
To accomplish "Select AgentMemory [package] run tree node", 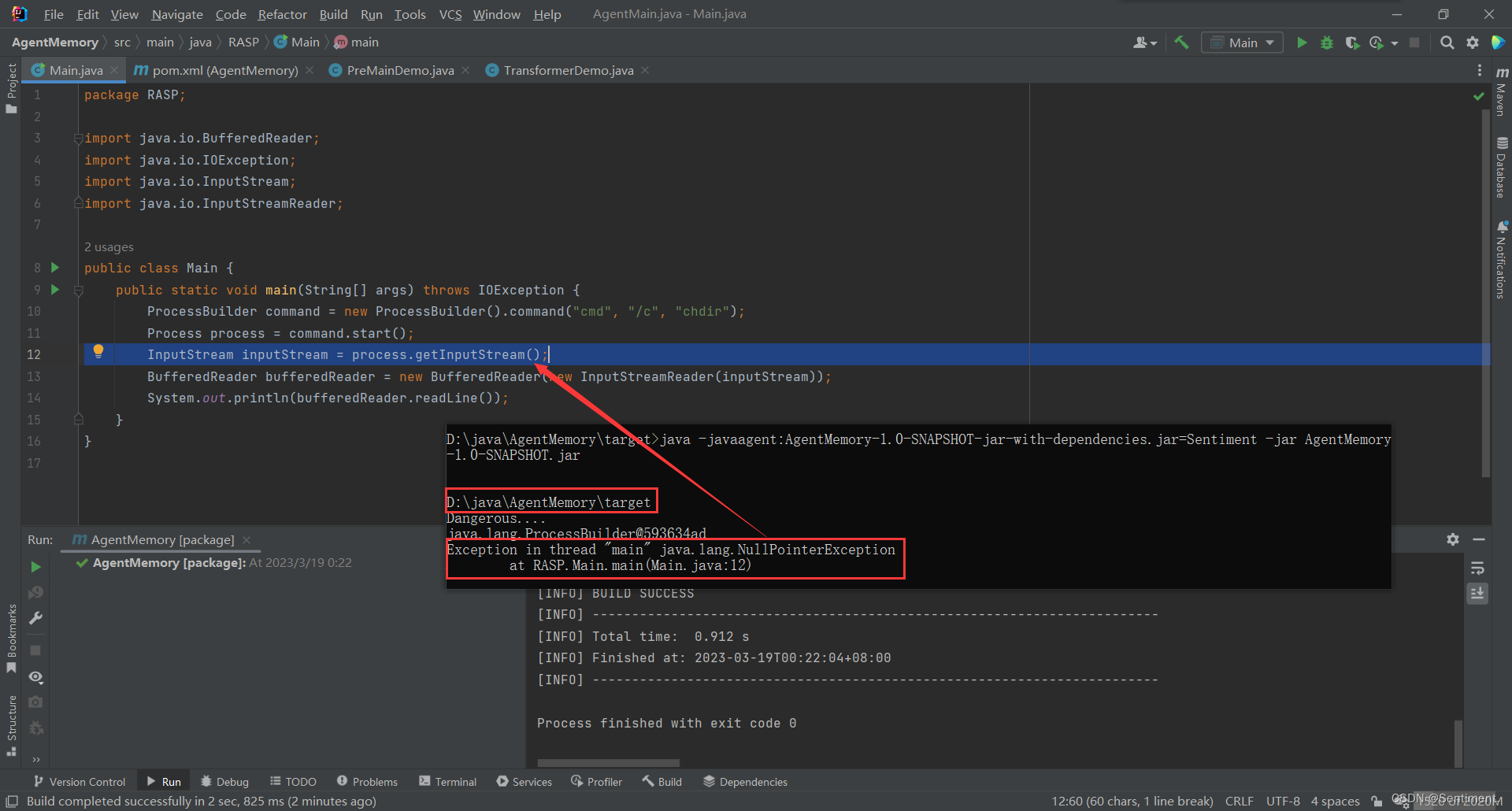I will [214, 562].
